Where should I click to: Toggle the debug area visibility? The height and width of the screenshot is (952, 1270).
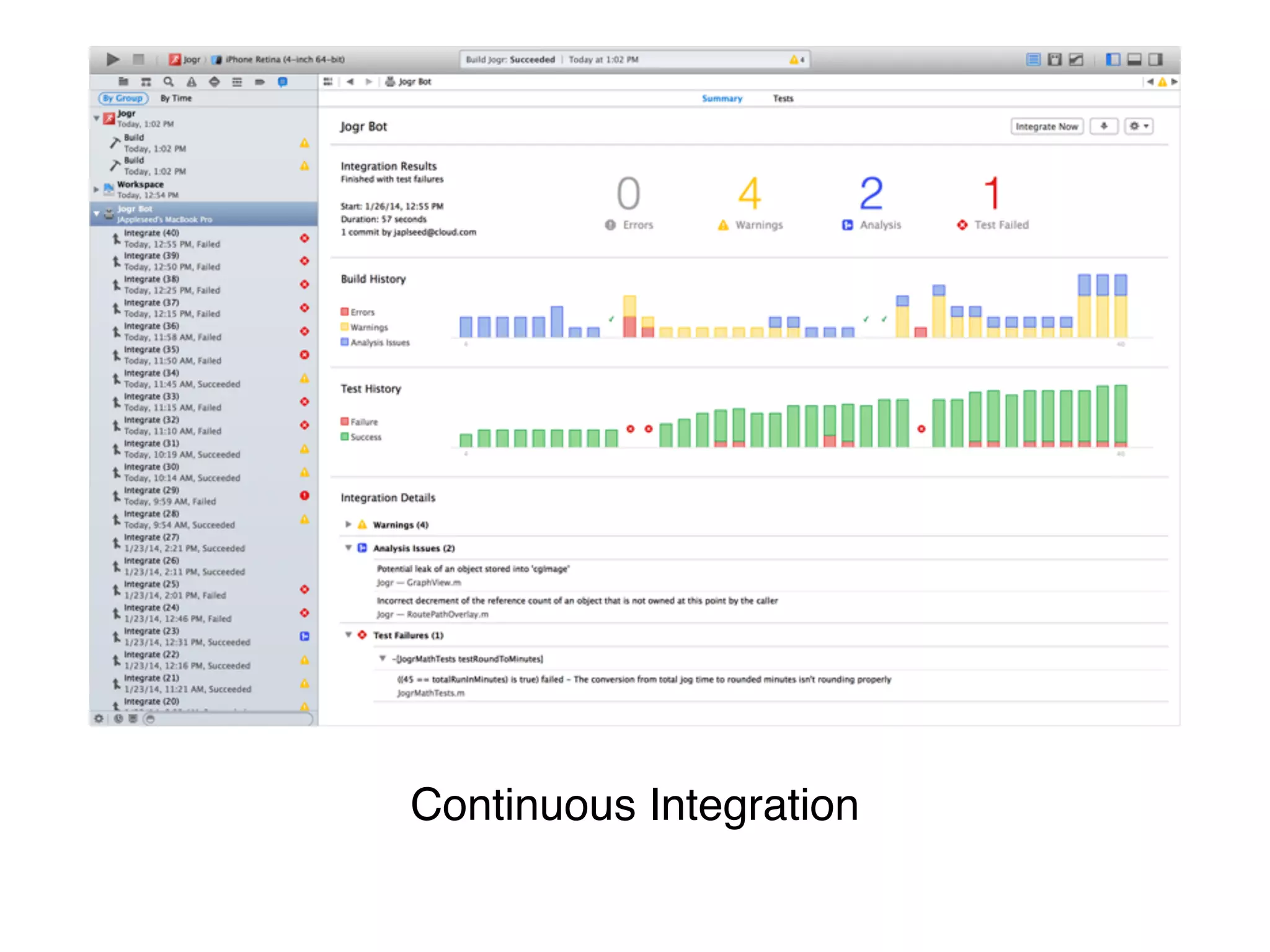point(1134,59)
